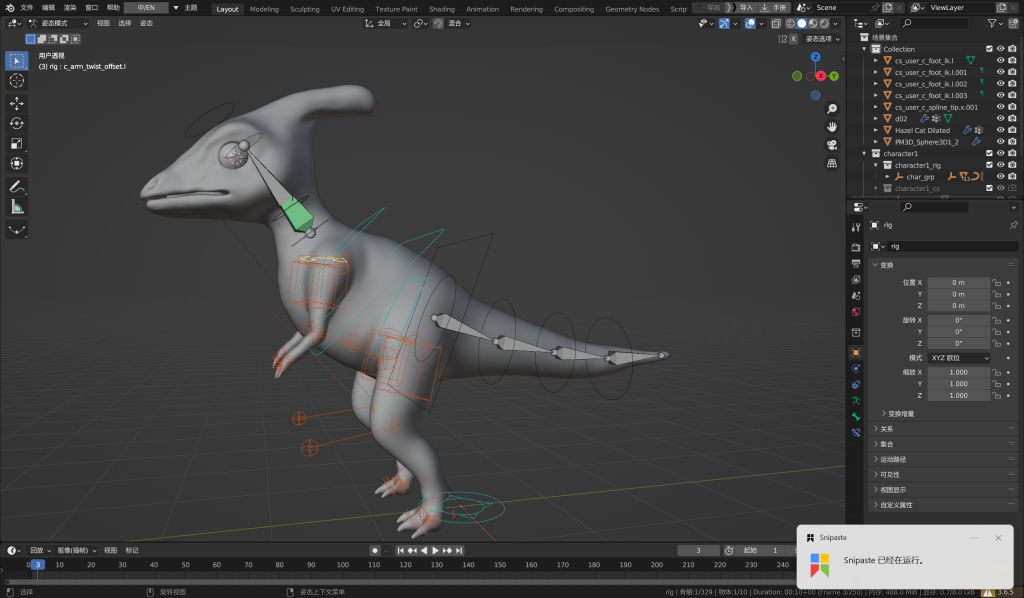Viewport: 1024px width, 598px height.
Task: Activate the Annotate pencil tool
Action: tap(17, 186)
